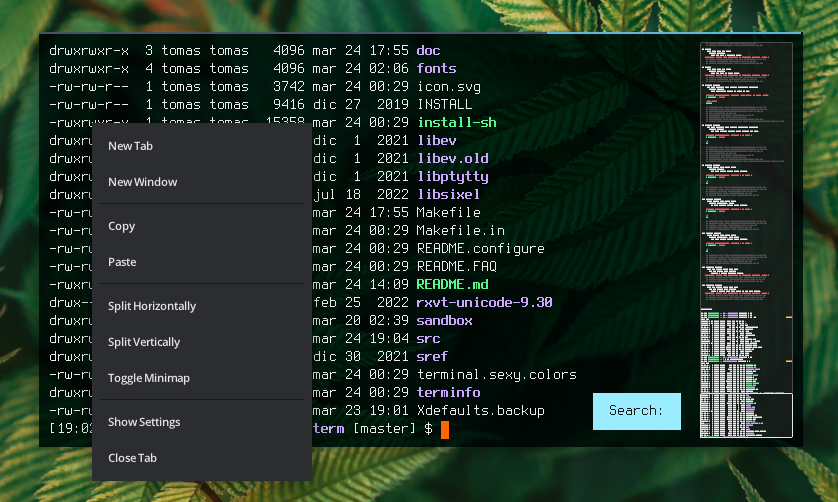
Task: Click the Search: input box
Action: [x=637, y=411]
